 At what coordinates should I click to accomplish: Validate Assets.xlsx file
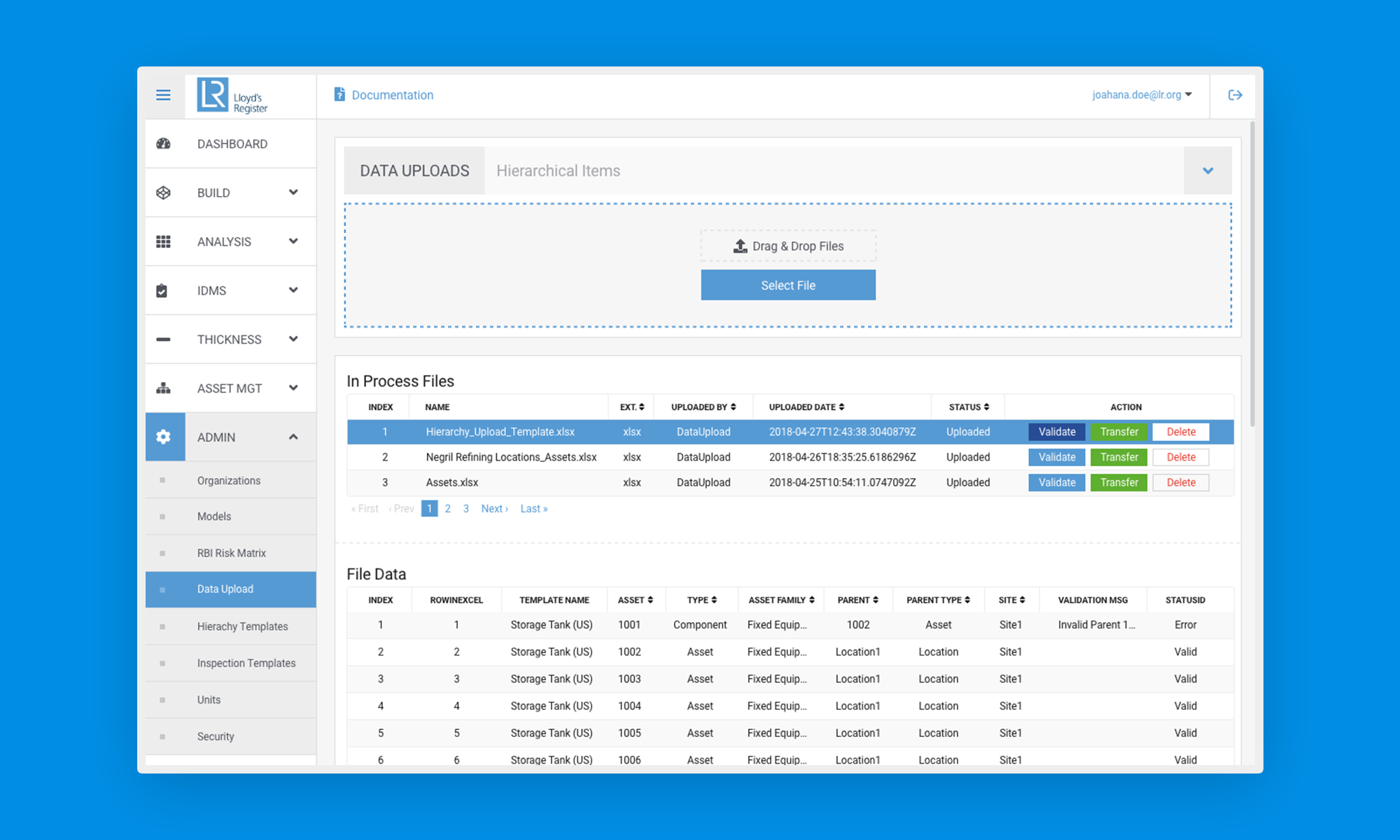tap(1057, 482)
